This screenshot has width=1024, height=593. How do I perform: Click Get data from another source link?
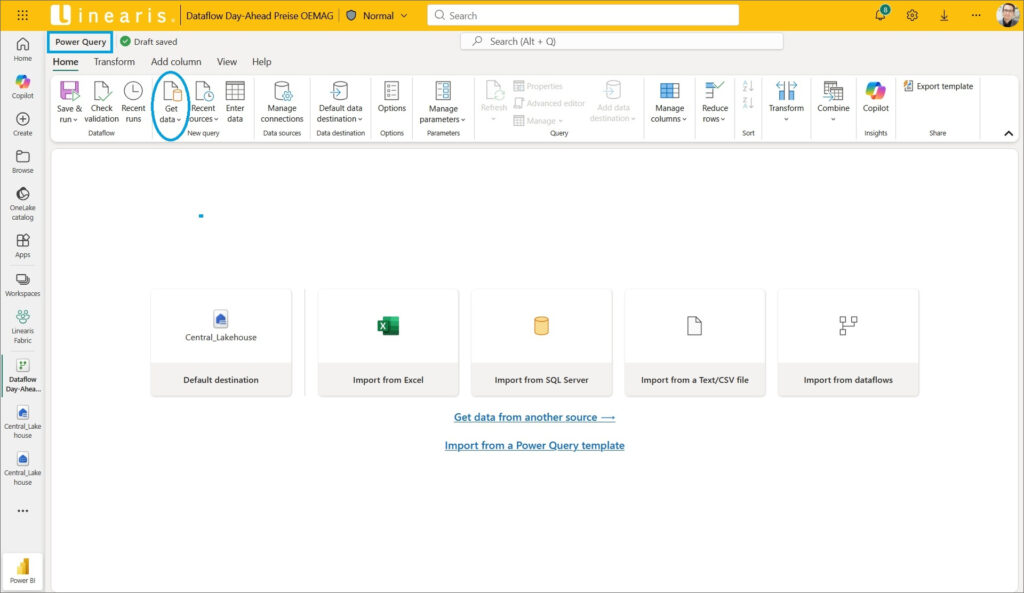click(534, 417)
